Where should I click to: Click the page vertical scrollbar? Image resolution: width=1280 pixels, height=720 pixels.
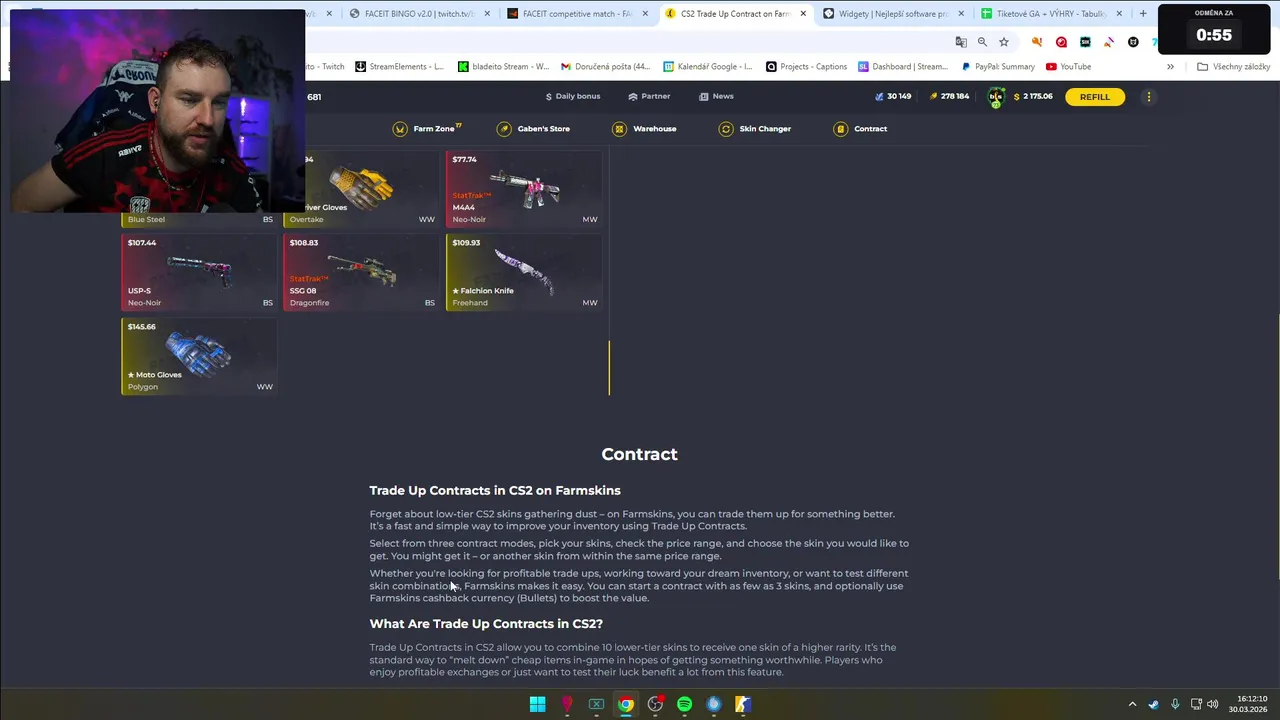tap(1276, 448)
